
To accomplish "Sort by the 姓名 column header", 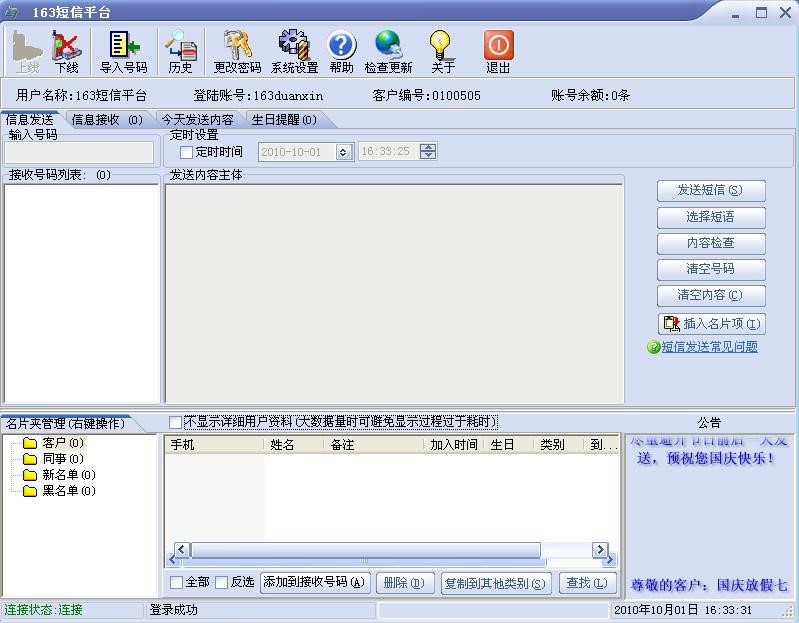I will click(294, 445).
